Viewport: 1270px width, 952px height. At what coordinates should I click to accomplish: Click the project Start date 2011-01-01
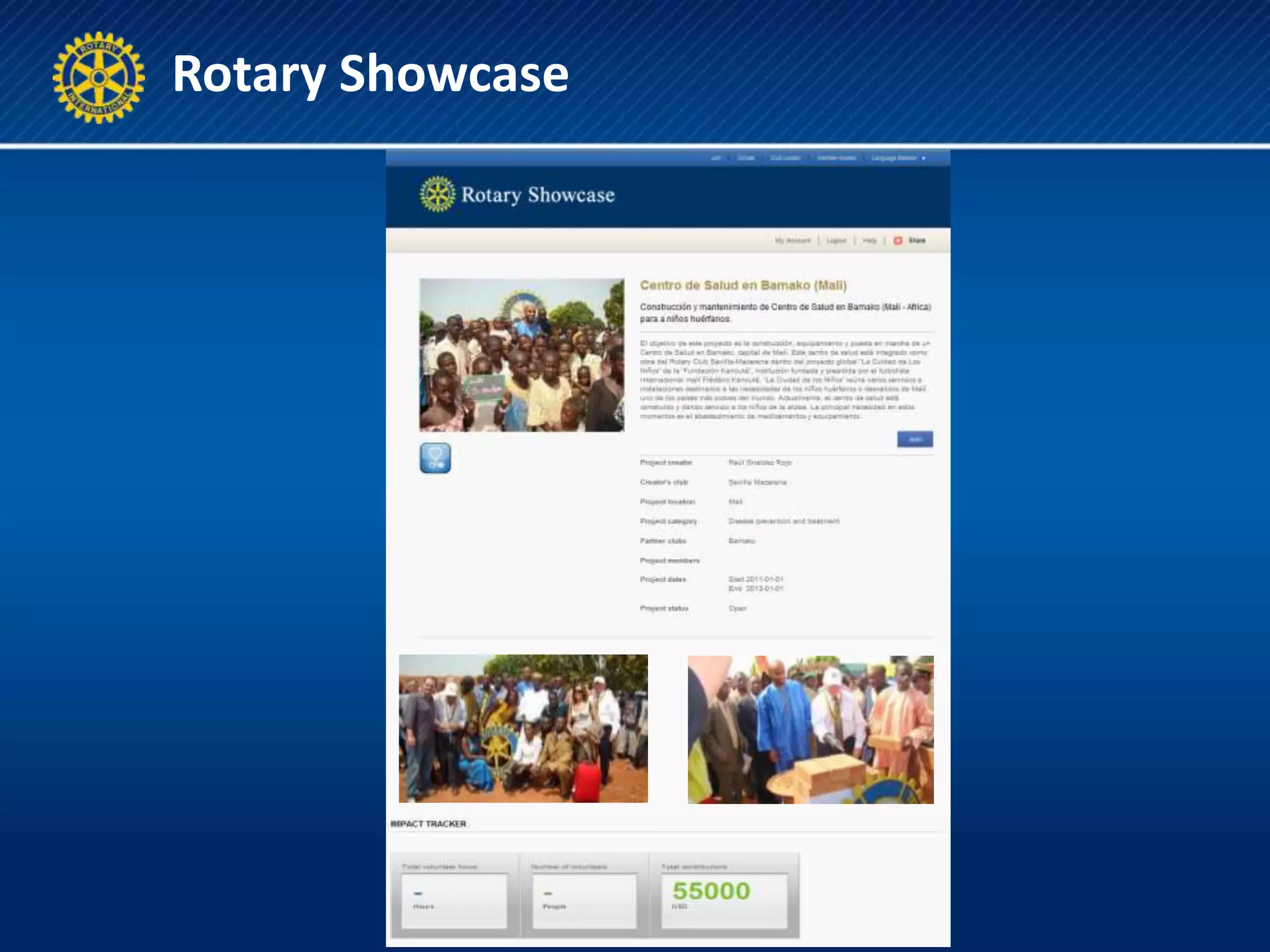pyautogui.click(x=756, y=580)
